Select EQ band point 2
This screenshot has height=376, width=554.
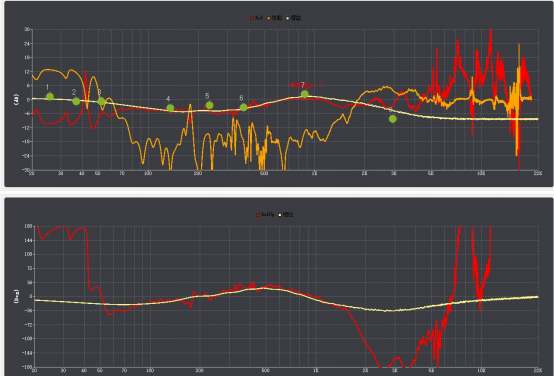pyautogui.click(x=76, y=101)
